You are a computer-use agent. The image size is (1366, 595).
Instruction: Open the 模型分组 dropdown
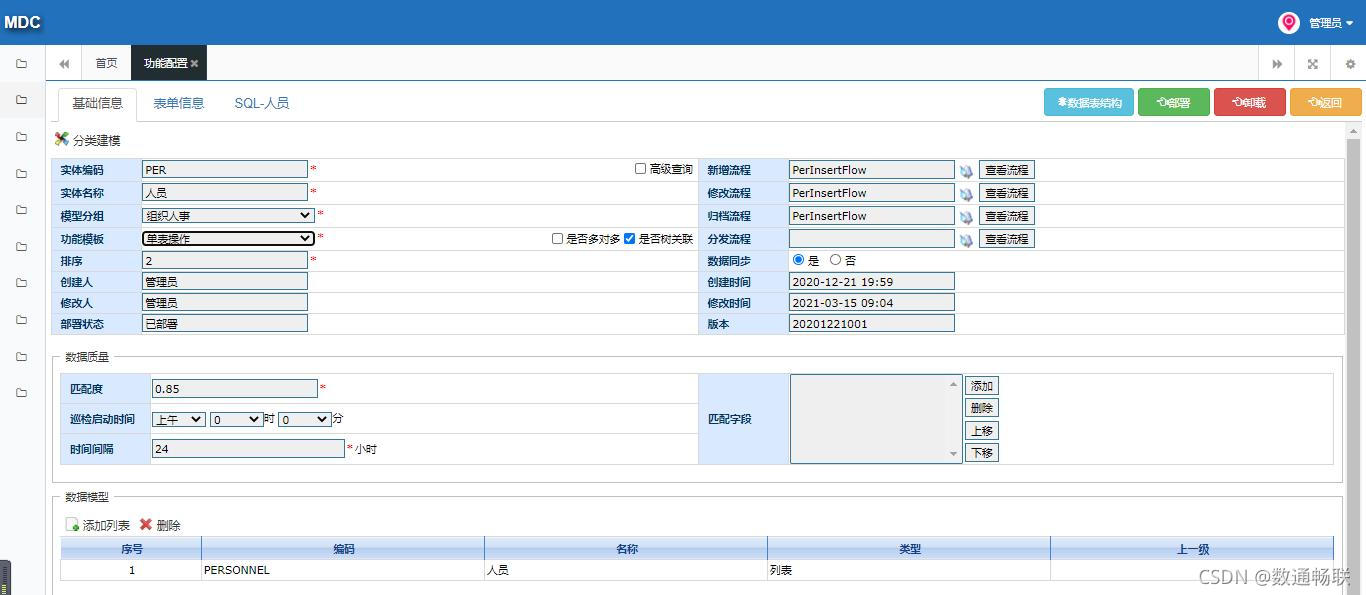pos(228,215)
